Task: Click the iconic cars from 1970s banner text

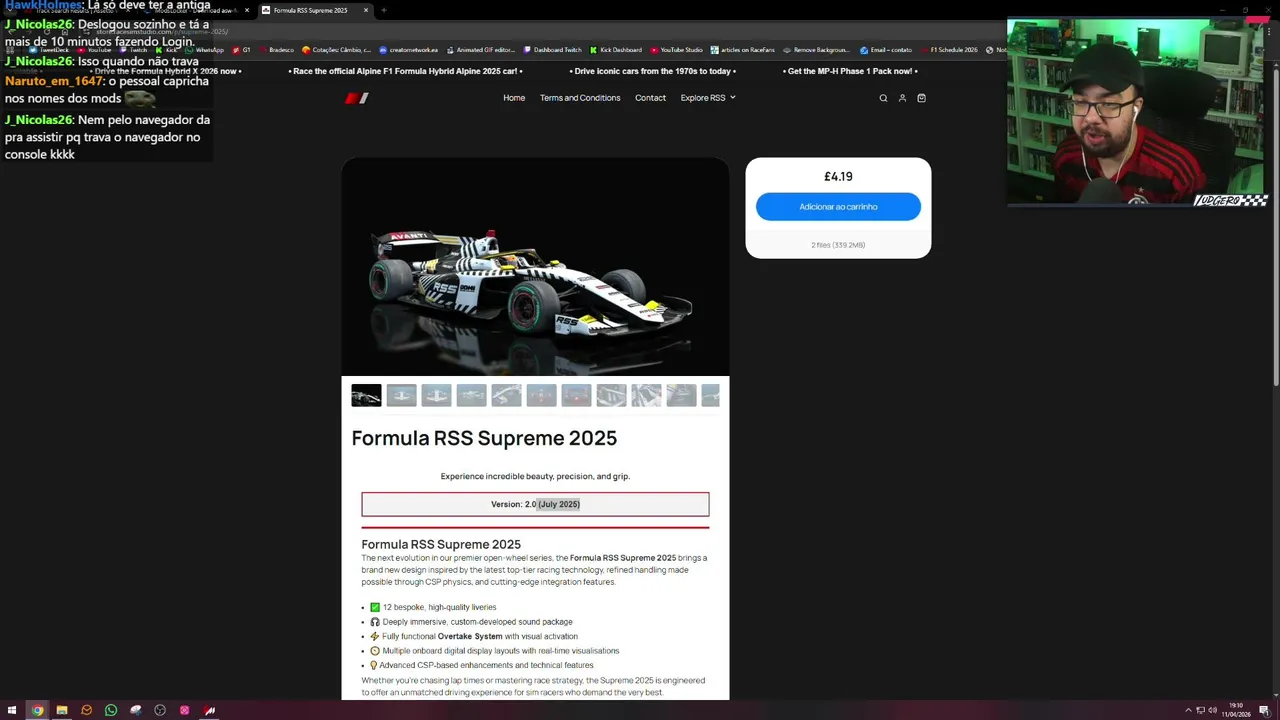Action: [x=653, y=71]
